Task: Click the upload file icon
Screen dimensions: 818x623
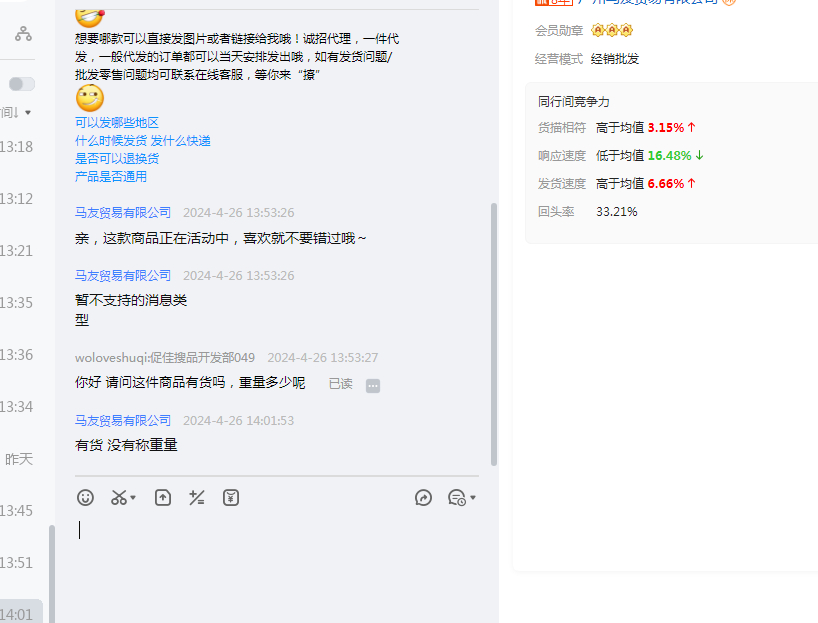Action: (x=162, y=497)
